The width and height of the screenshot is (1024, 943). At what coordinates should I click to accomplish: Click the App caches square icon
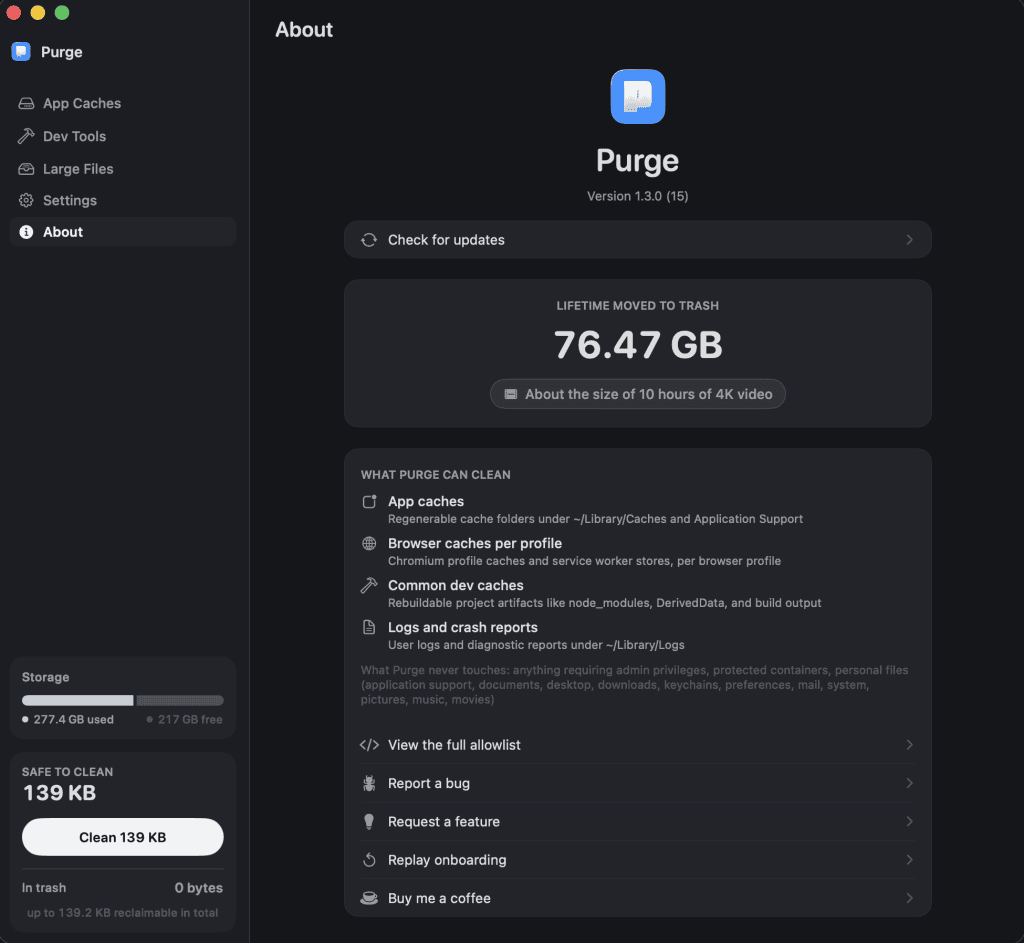click(369, 502)
